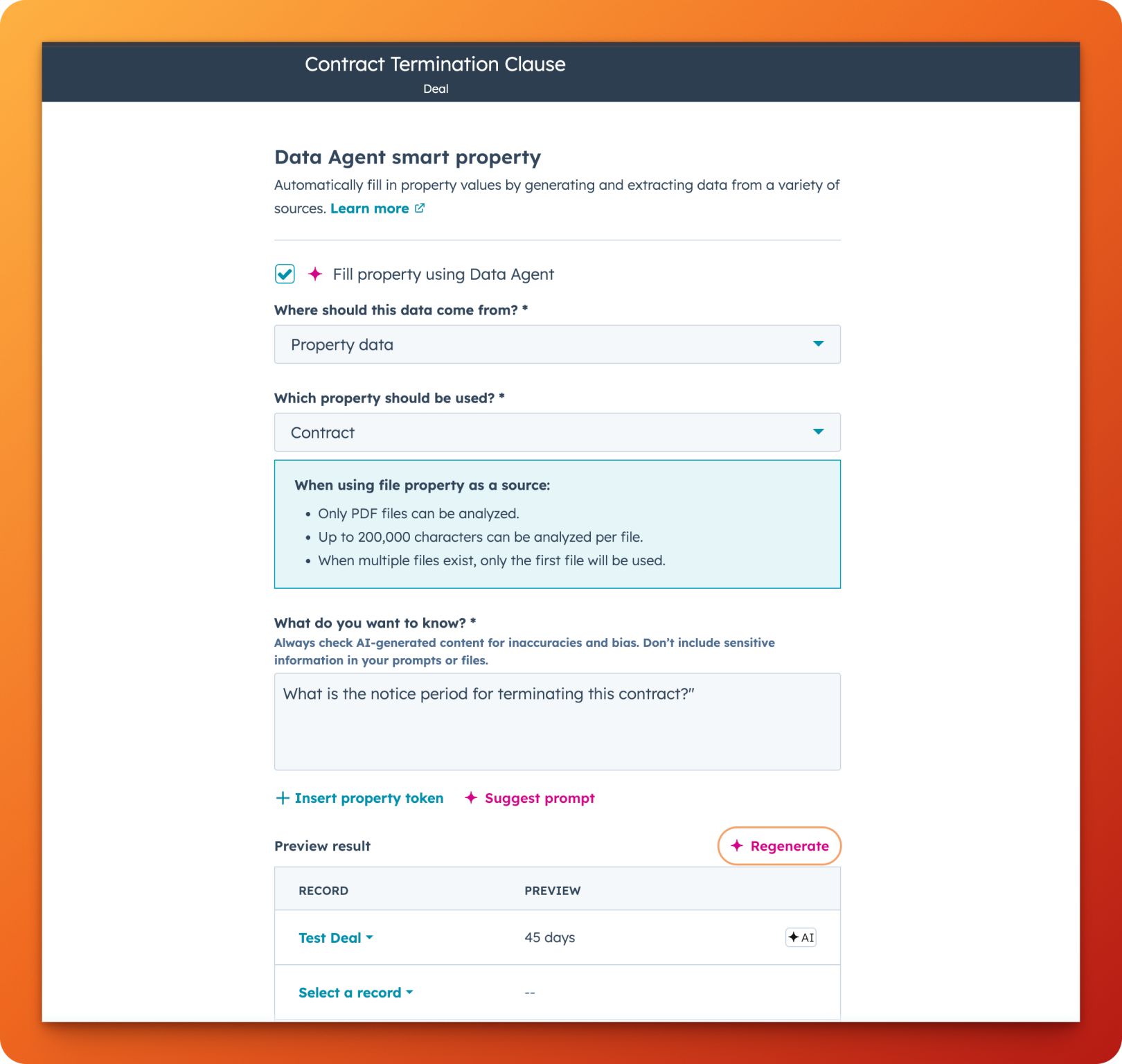Click the Learn more link

369,209
